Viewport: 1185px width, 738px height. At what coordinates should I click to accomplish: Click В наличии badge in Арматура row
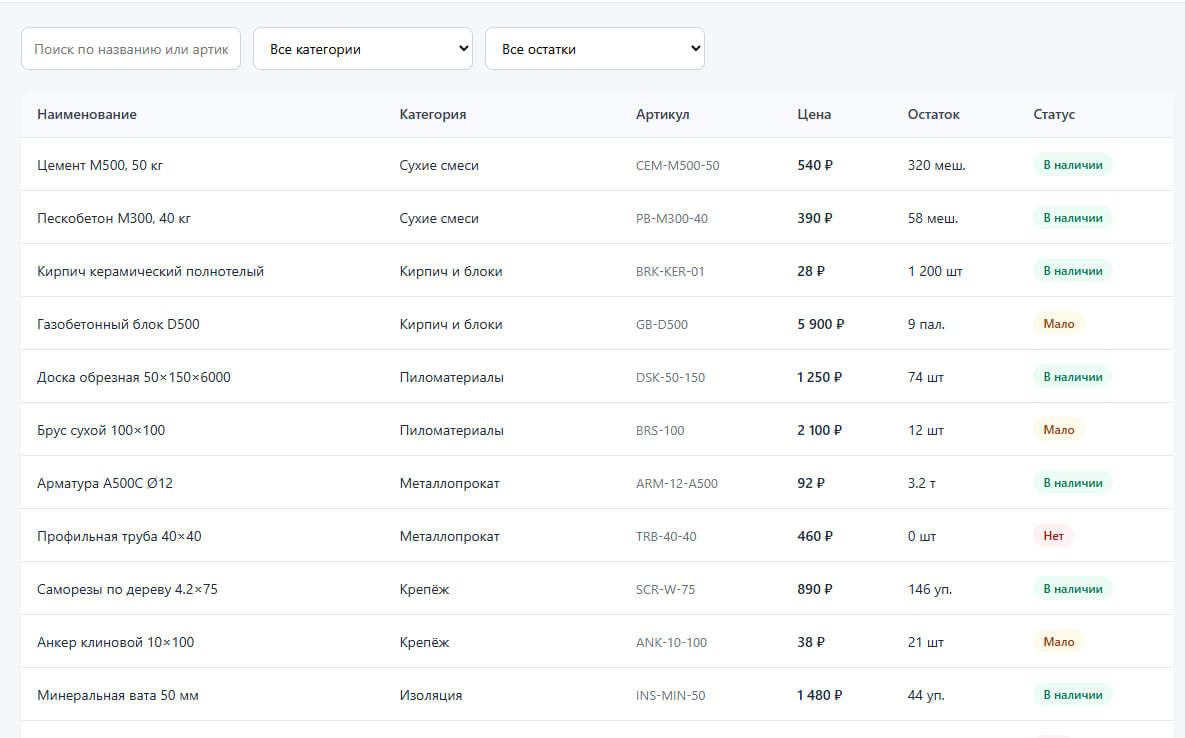pyautogui.click(x=1072, y=483)
